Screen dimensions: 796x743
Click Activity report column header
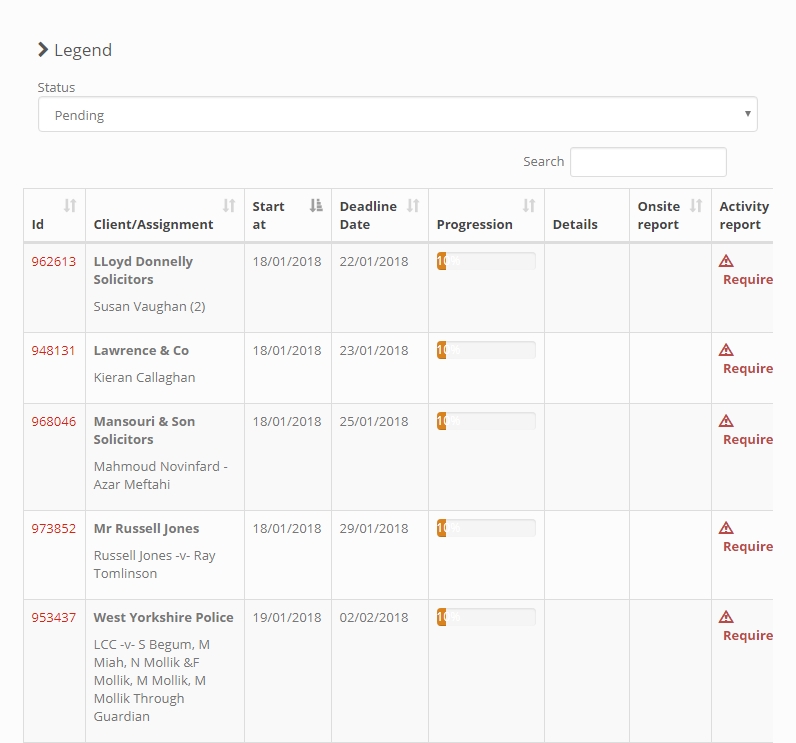[x=744, y=215]
